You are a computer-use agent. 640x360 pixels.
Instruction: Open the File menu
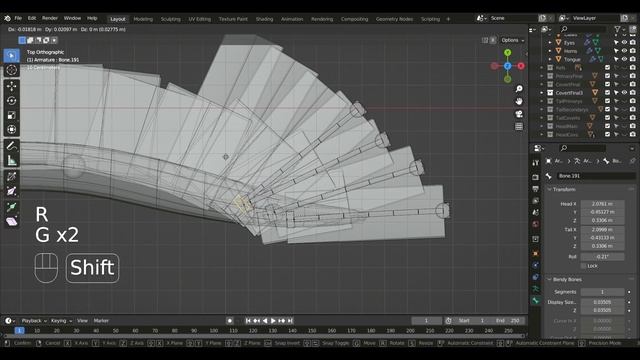18,18
